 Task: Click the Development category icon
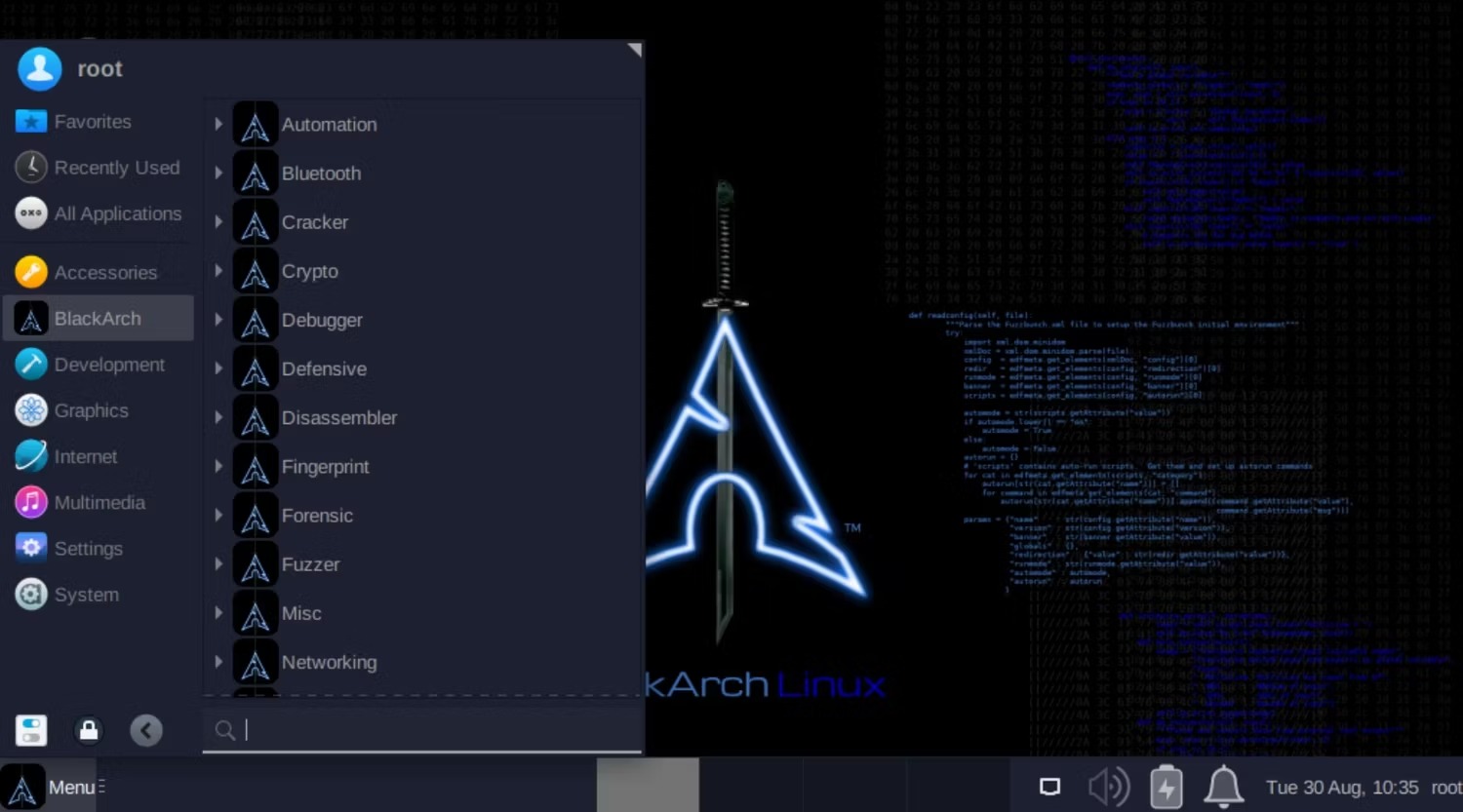(x=31, y=364)
